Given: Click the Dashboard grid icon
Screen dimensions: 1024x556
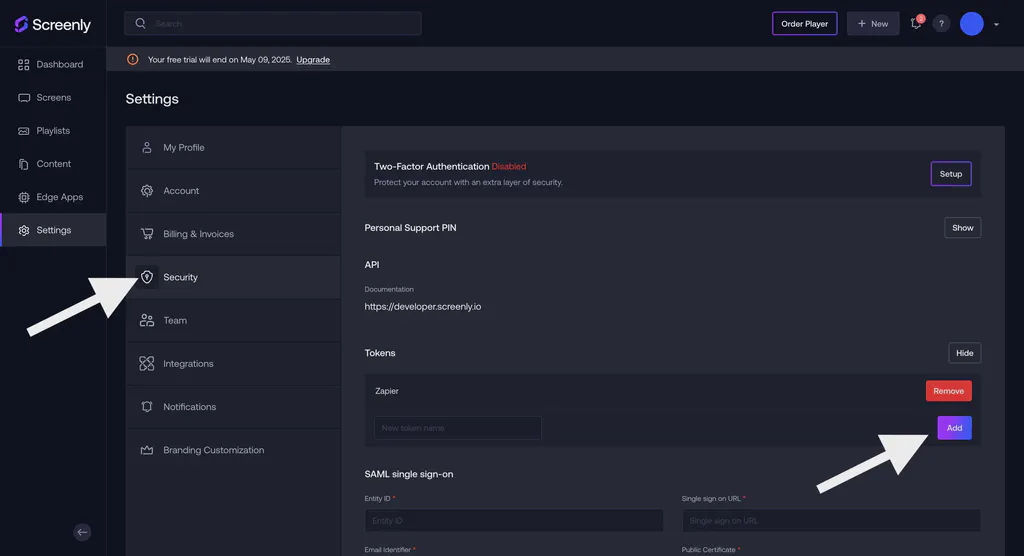Looking at the screenshot, I should click(x=24, y=64).
